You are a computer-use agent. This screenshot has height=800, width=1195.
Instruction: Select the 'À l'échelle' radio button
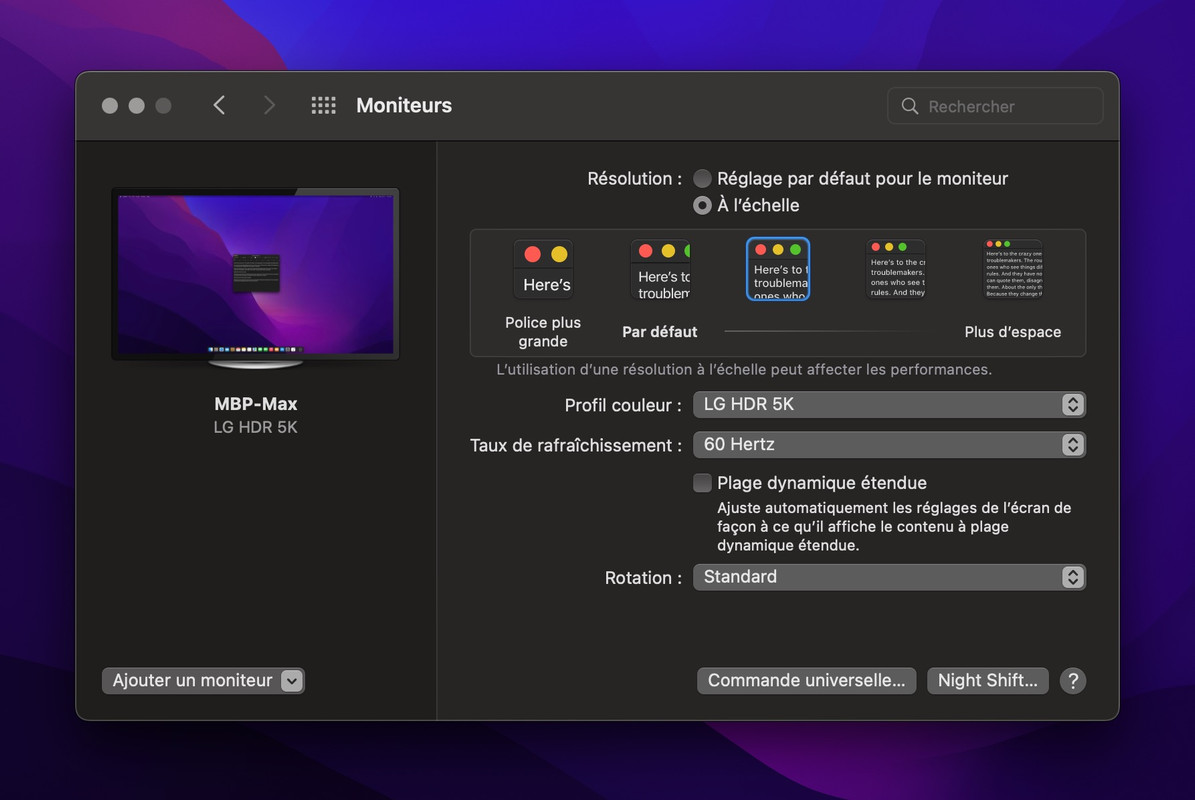tap(702, 205)
